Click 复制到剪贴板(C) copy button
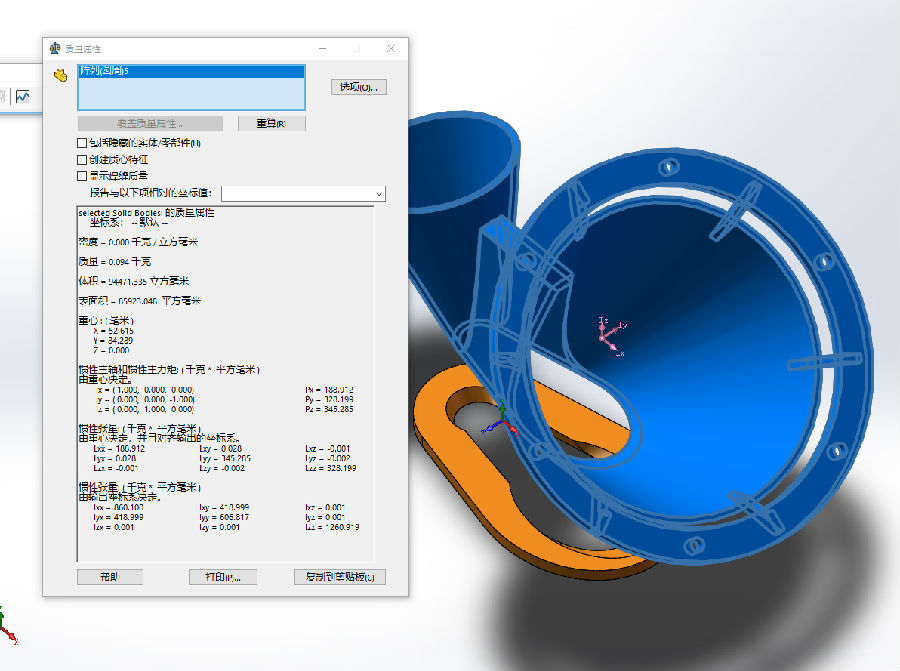The height and width of the screenshot is (671, 900). coord(340,577)
